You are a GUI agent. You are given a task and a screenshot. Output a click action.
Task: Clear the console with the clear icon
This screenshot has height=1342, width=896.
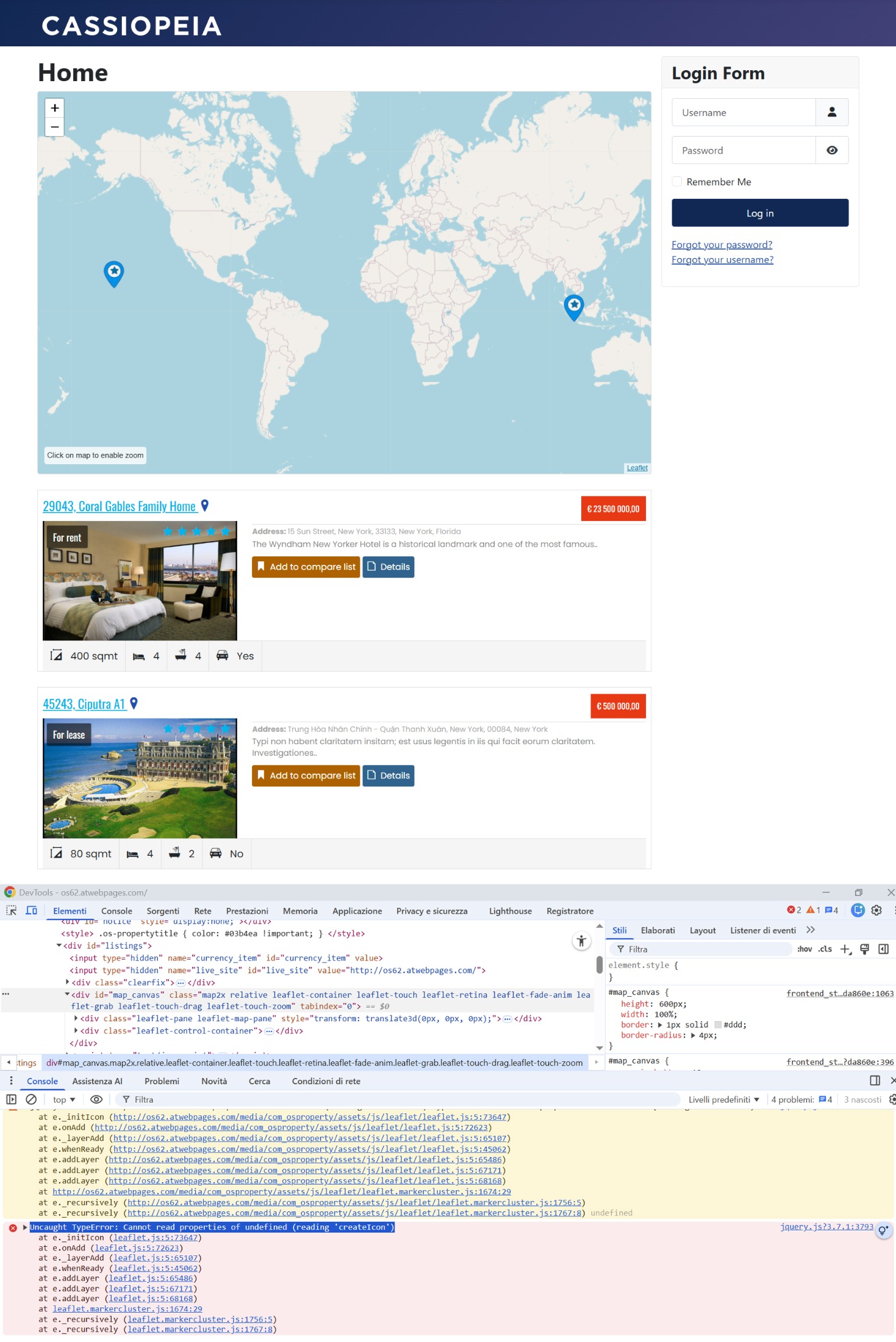click(x=31, y=1099)
